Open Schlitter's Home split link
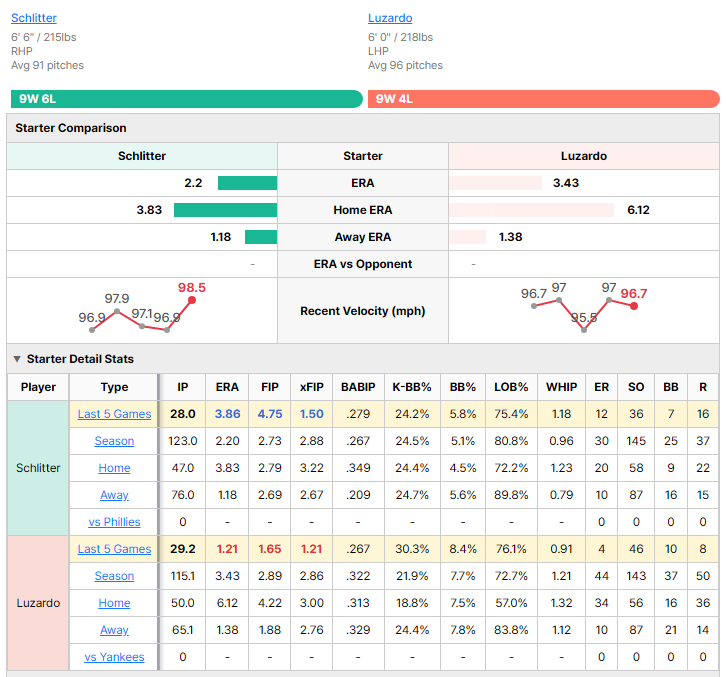This screenshot has height=677, width=726. click(x=114, y=468)
